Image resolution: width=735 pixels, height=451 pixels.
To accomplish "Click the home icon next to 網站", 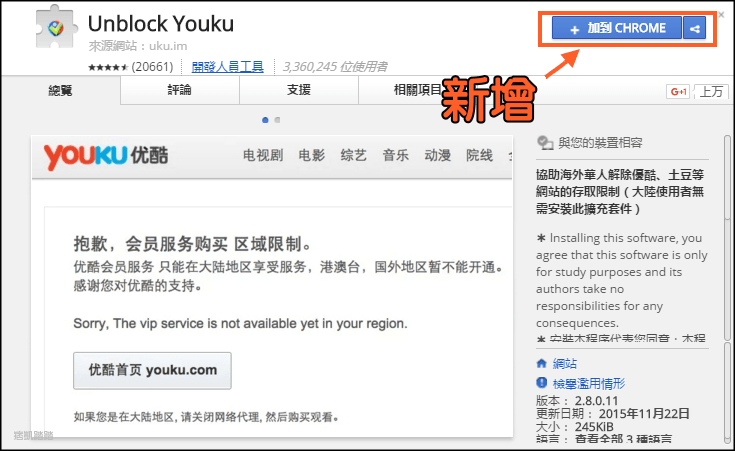I will click(x=542, y=363).
